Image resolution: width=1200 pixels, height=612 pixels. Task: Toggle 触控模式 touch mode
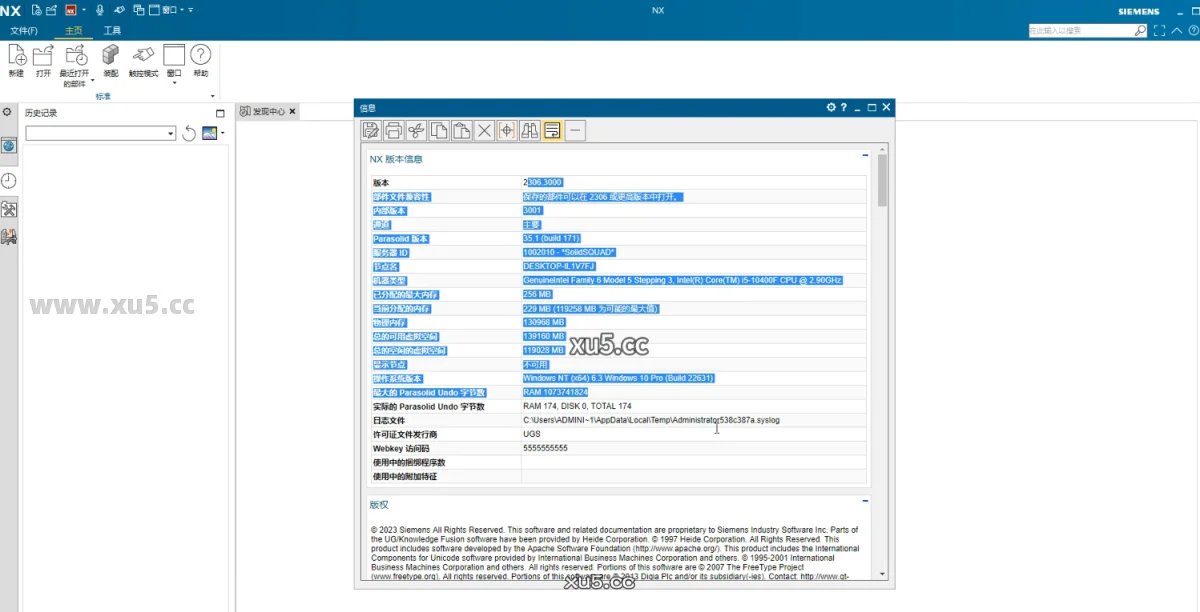143,56
